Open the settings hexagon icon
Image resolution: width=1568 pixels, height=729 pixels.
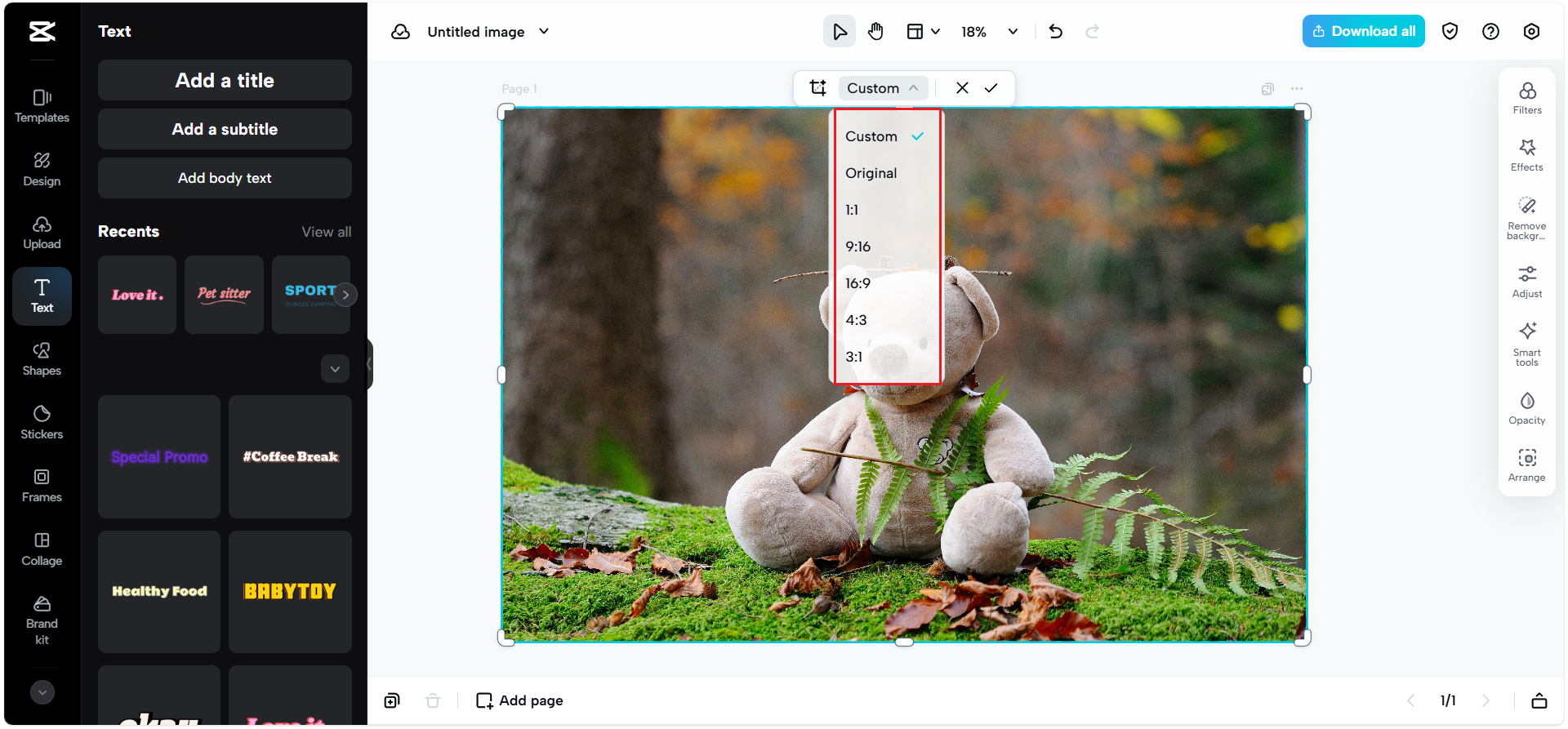[1531, 32]
